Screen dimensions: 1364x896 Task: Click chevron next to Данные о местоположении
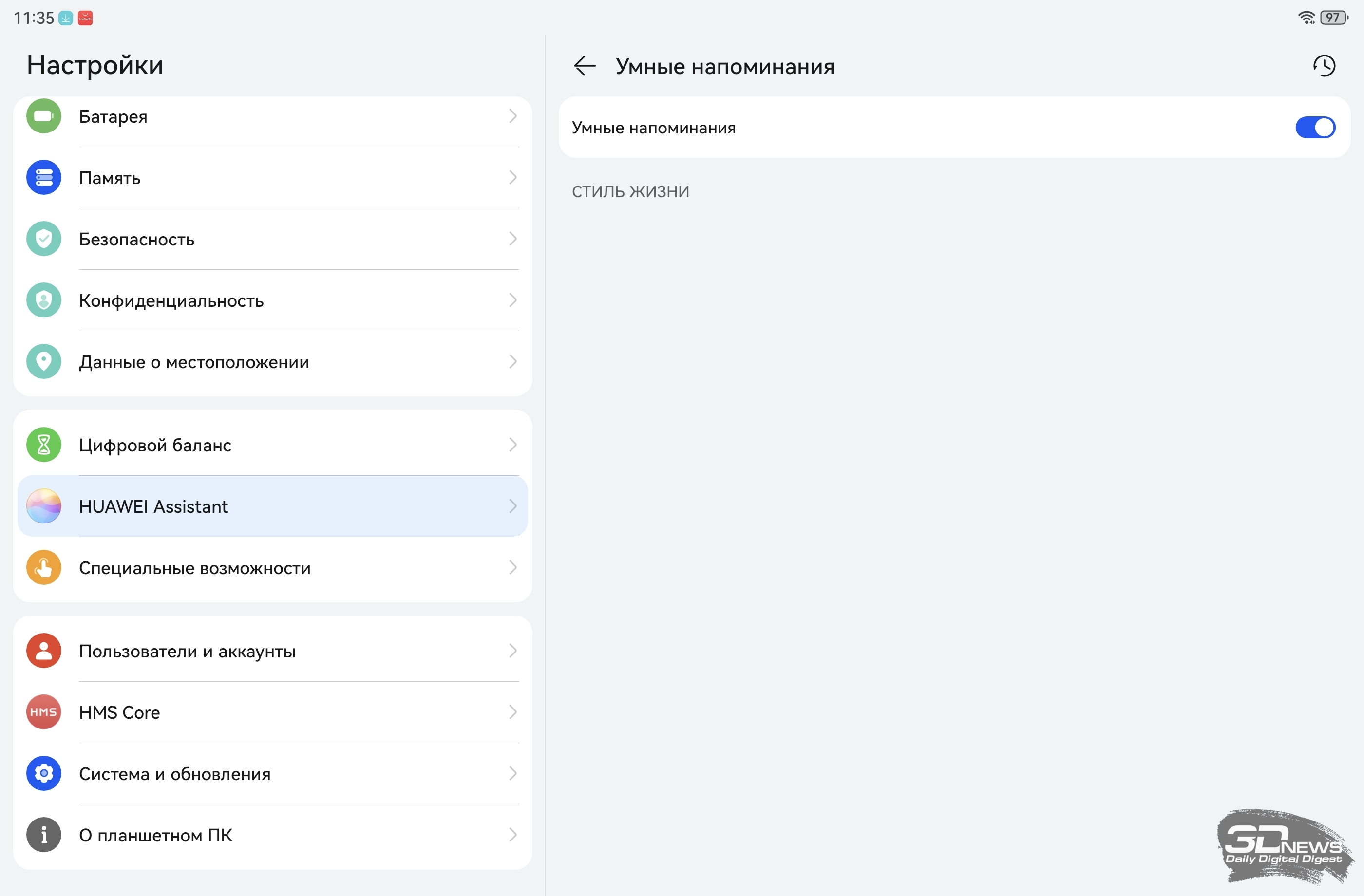click(x=512, y=361)
